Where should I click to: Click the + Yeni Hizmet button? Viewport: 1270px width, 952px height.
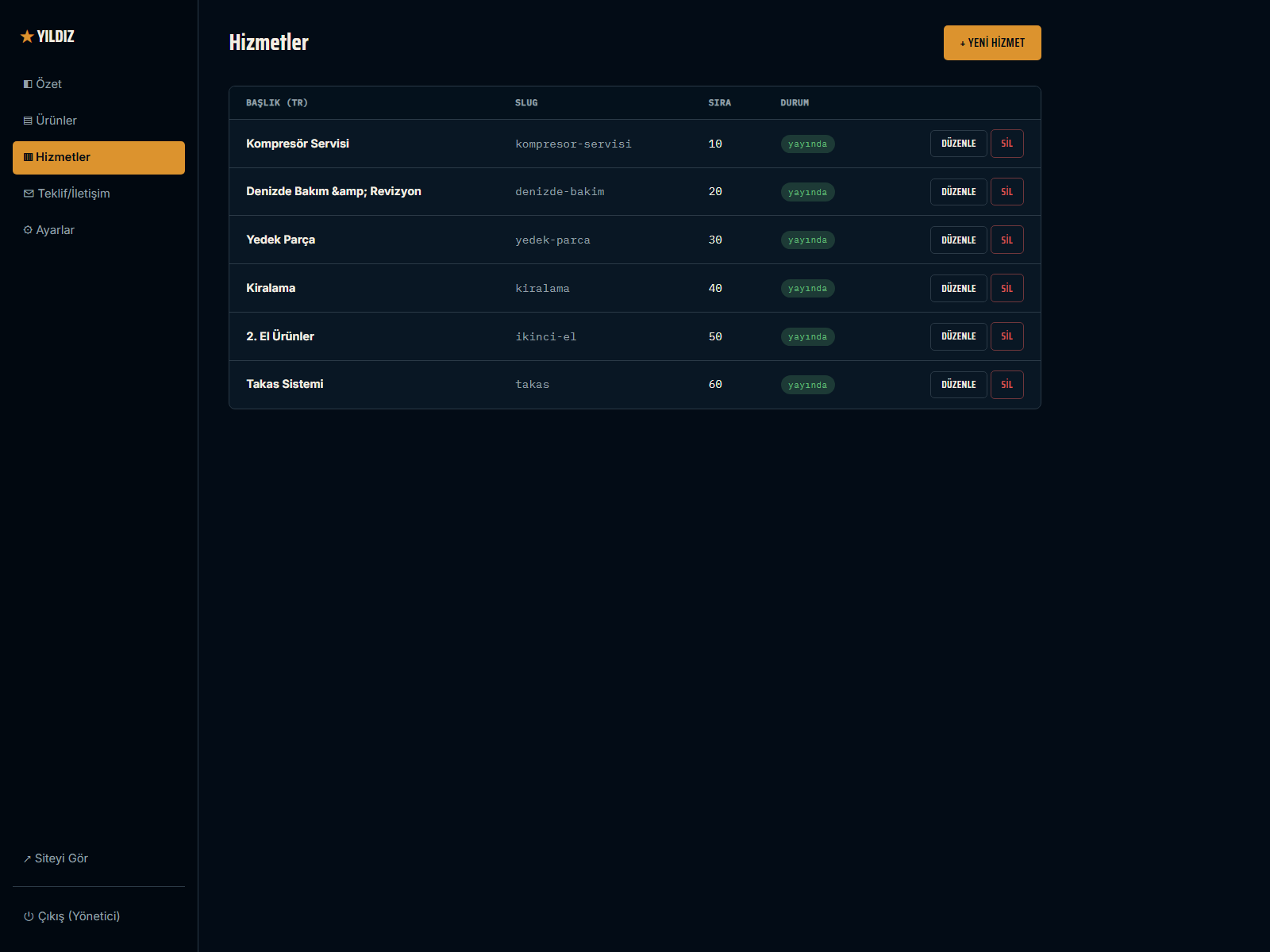tap(992, 43)
